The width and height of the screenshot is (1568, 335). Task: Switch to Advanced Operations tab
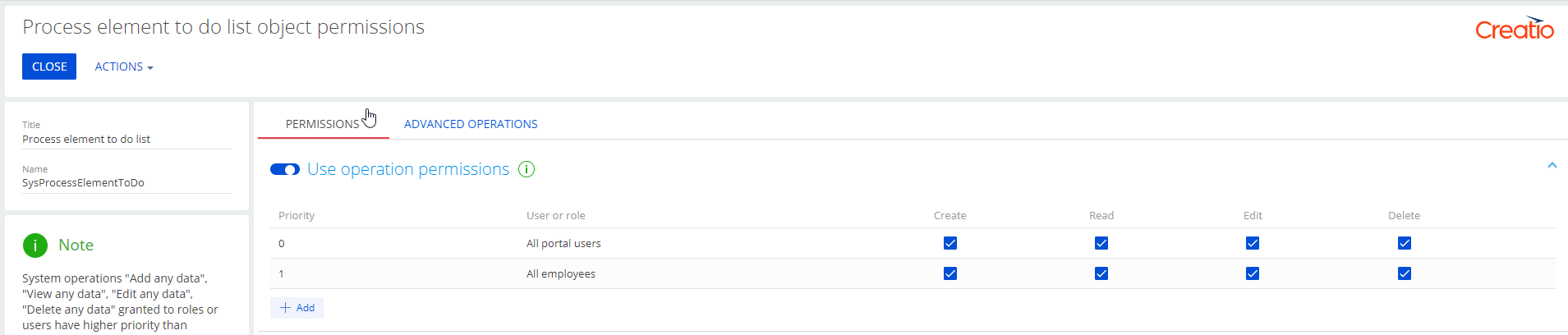click(471, 124)
